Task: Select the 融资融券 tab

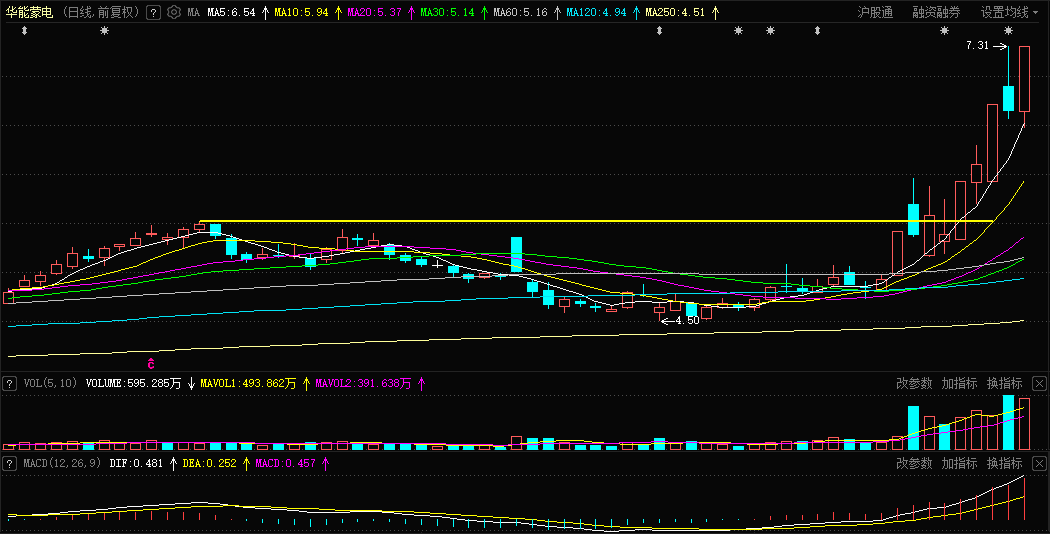Action: (936, 12)
